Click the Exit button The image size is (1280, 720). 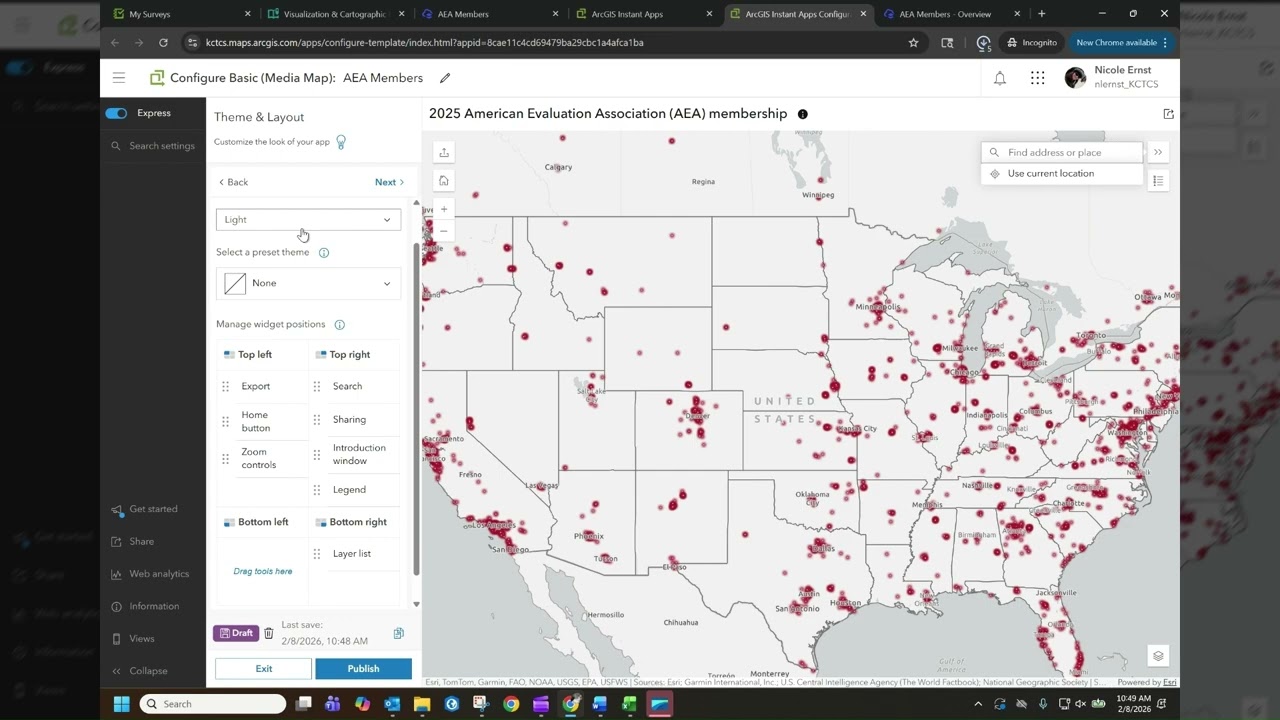click(264, 669)
